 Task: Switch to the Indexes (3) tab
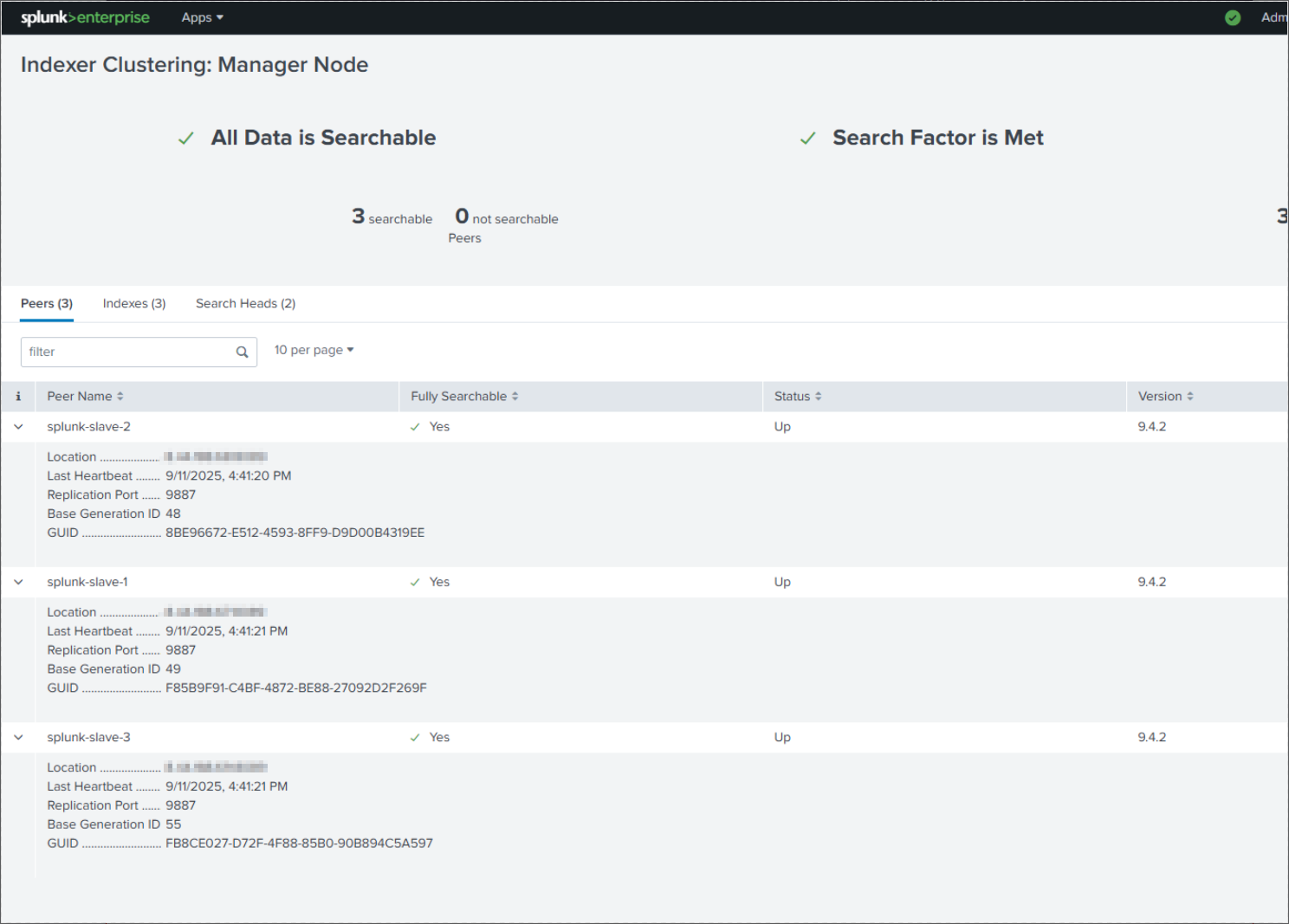[134, 303]
